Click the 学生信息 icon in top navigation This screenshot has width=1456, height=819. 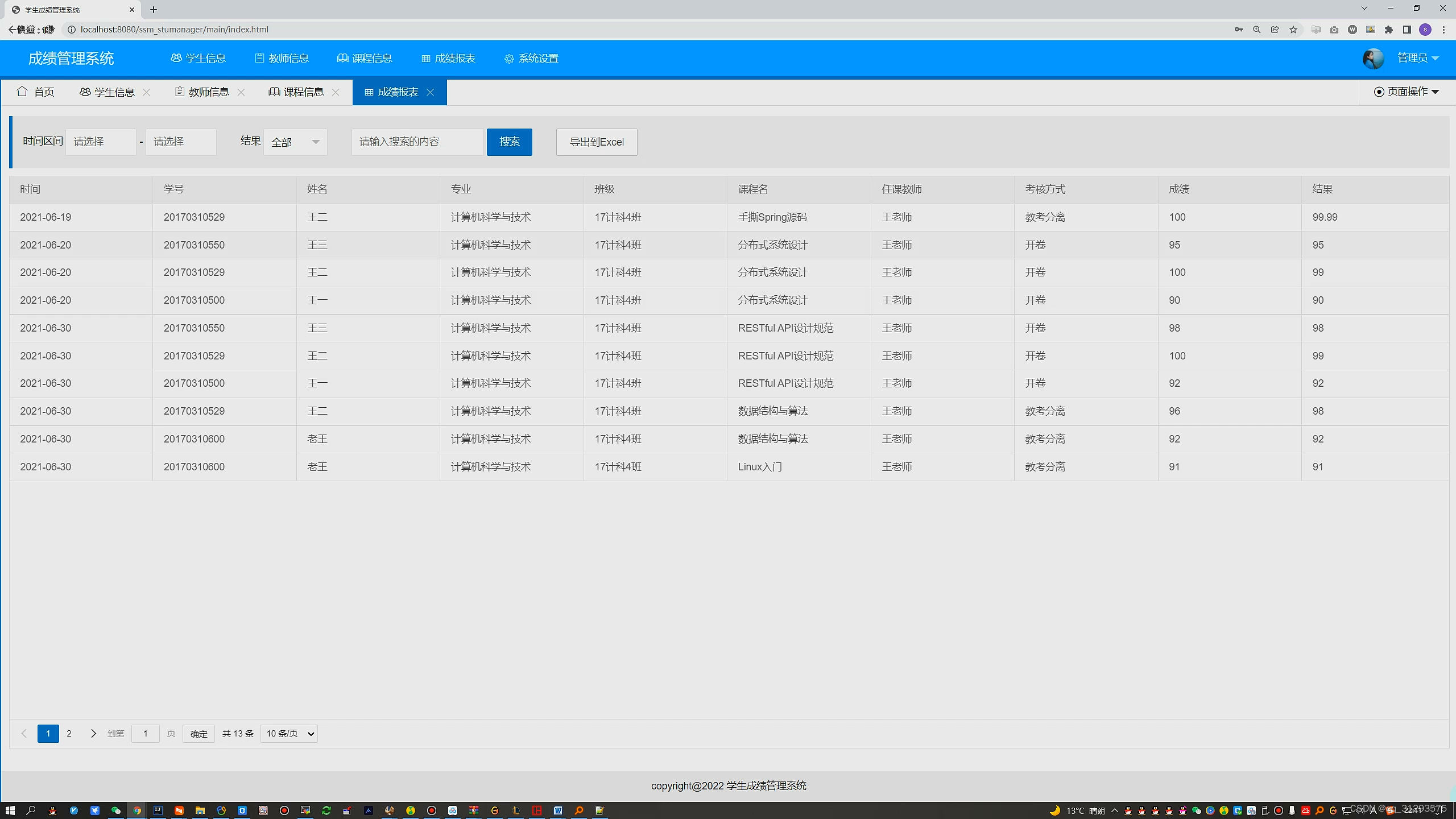click(176, 58)
